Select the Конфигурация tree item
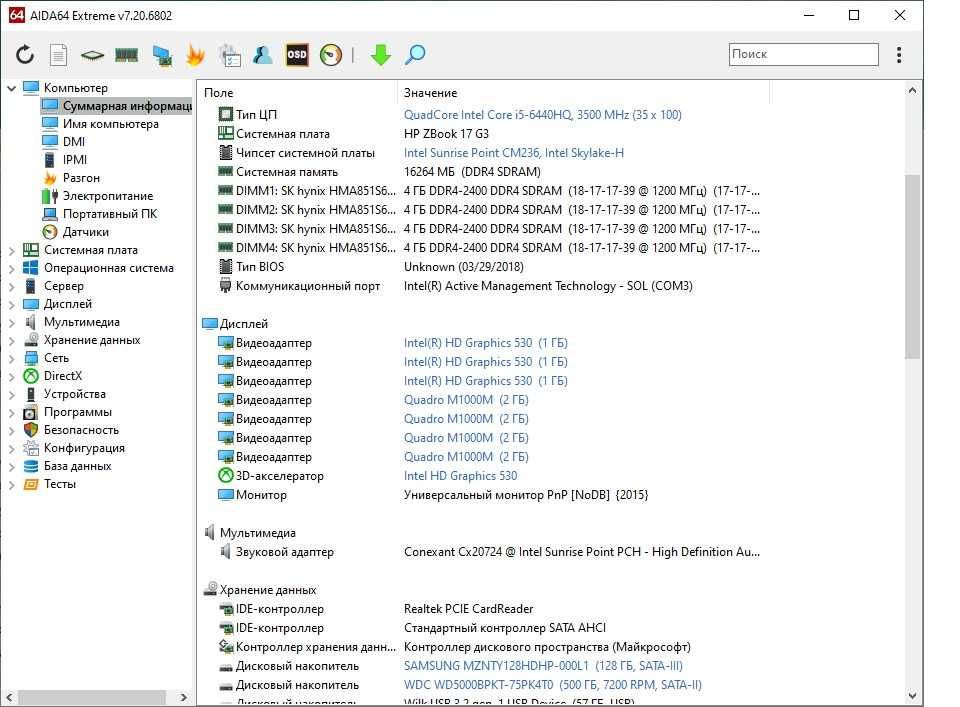This screenshot has width=960, height=707. point(84,448)
